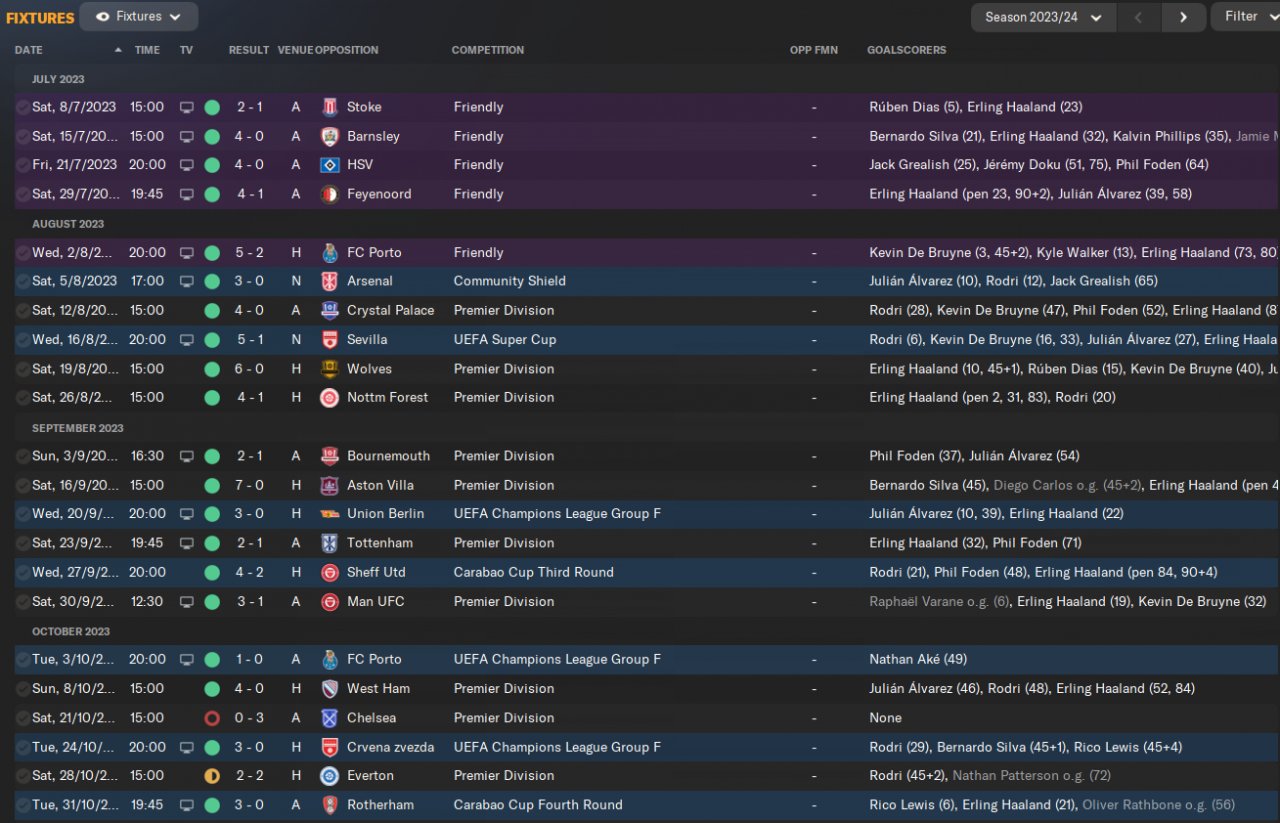Open the Man UFC club badge
The image size is (1280, 823).
330,602
